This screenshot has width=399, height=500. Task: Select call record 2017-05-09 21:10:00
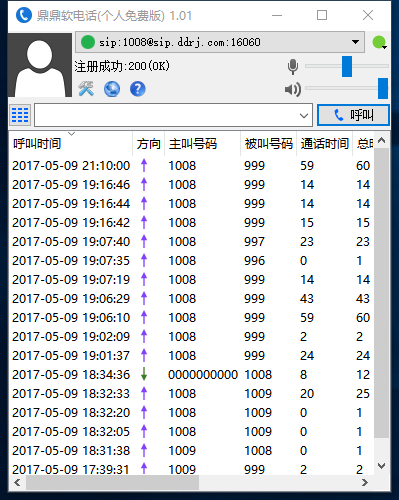coord(191,166)
